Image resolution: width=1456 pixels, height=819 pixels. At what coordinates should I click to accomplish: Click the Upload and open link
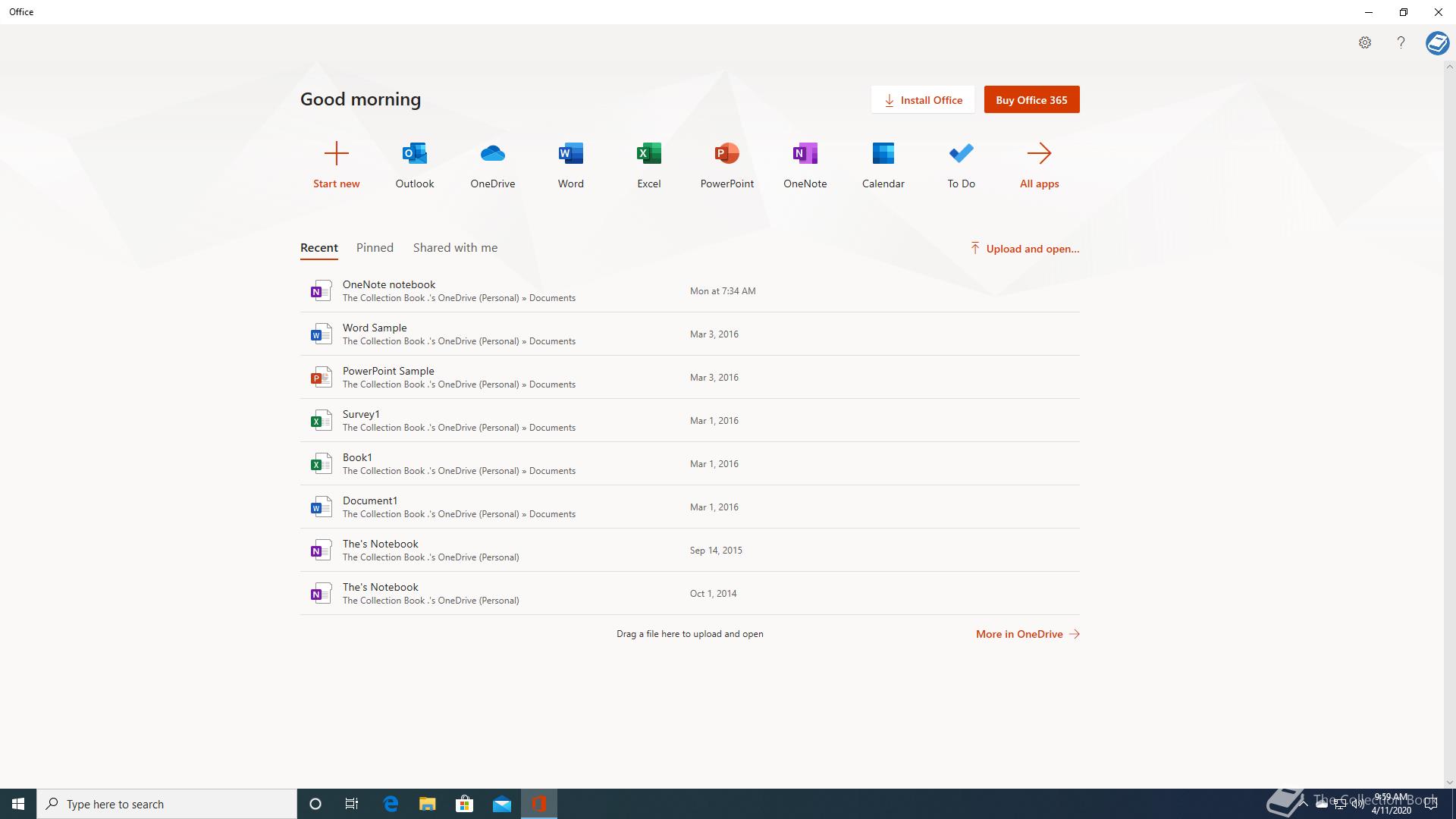pos(1025,249)
